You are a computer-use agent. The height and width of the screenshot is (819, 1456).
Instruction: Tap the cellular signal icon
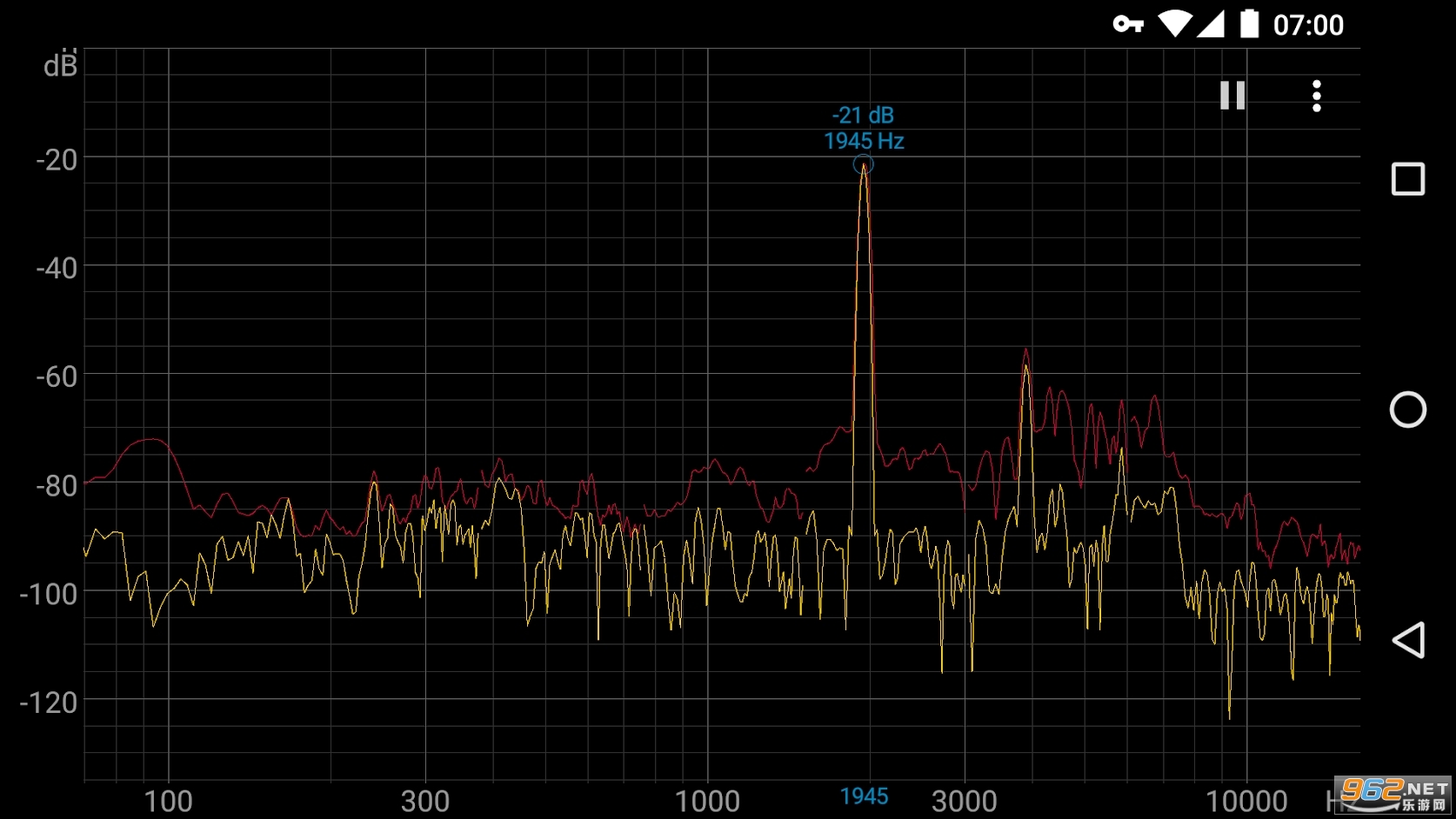[x=1211, y=24]
